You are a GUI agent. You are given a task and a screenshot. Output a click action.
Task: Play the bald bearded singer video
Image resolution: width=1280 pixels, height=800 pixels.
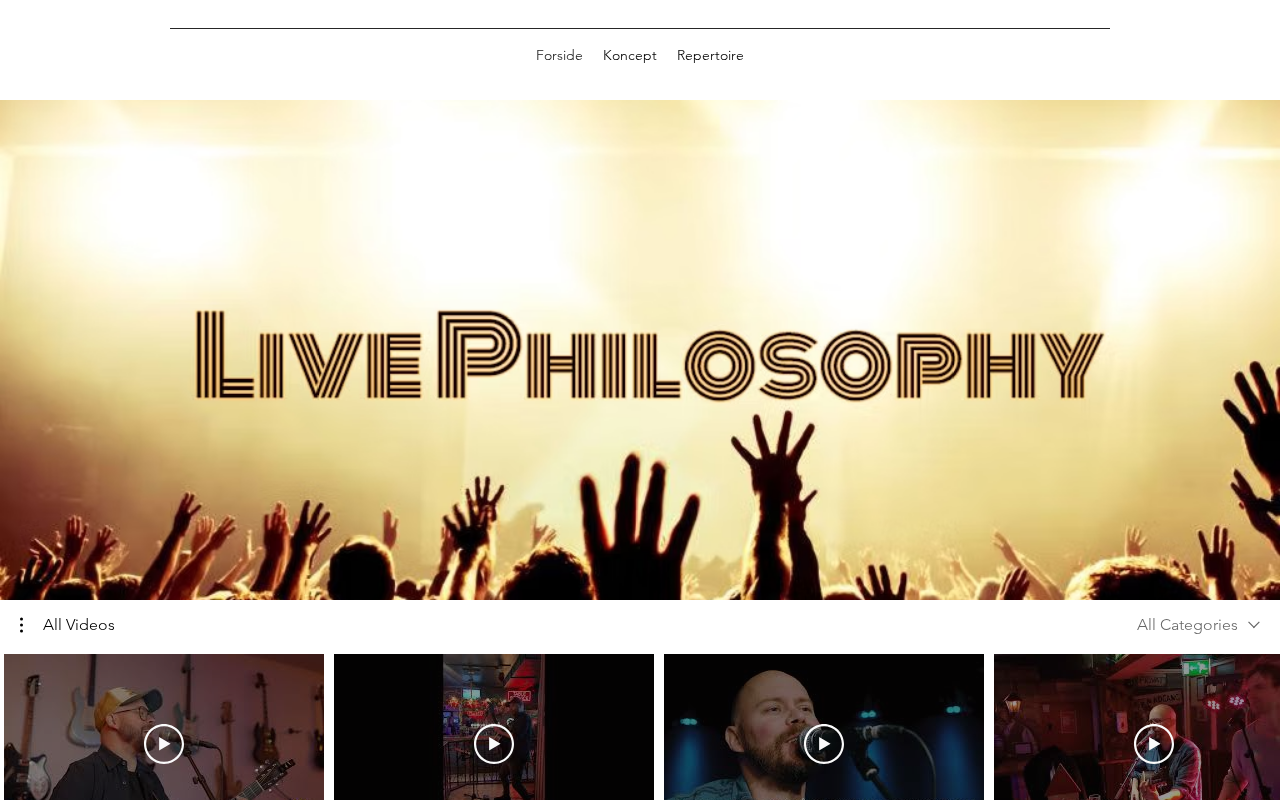tap(824, 744)
